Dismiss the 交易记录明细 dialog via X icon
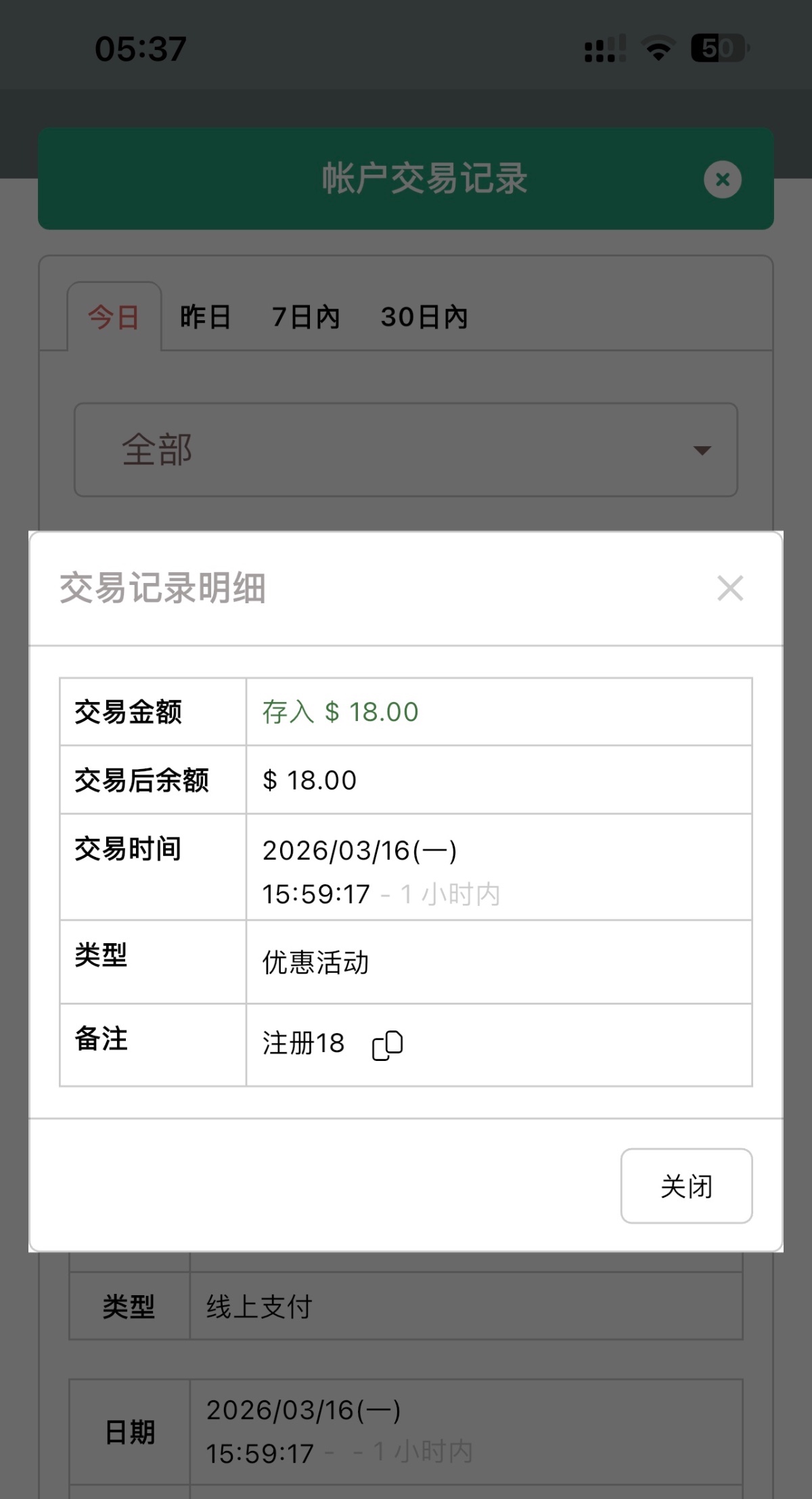 pos(730,588)
